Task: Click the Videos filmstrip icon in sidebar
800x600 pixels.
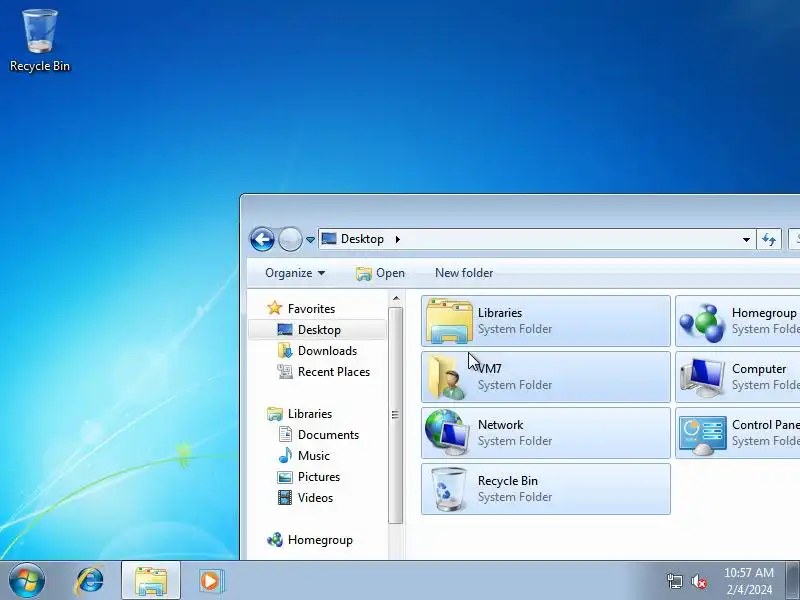Action: (285, 497)
